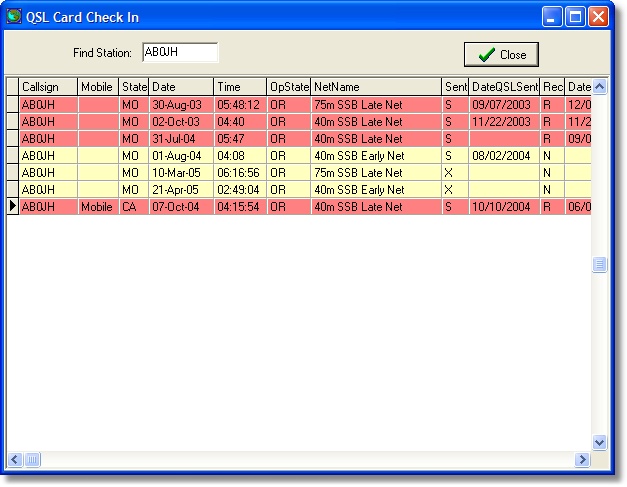Screen dimensions: 627x487
Task: Click the horizontal scrollbar thumb
Action: [32, 459]
